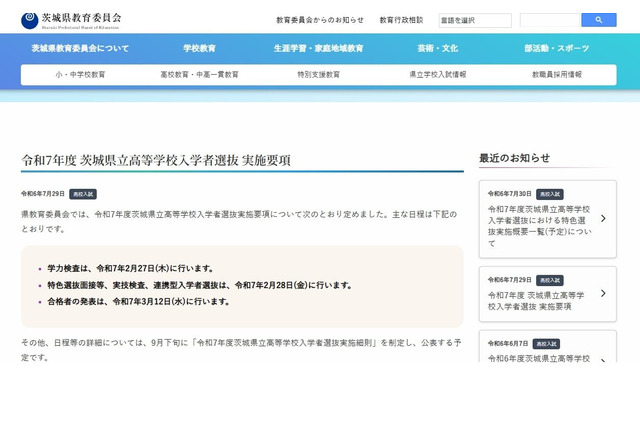Open 教育行政相談 link
The height and width of the screenshot is (426, 640).
tap(401, 20)
